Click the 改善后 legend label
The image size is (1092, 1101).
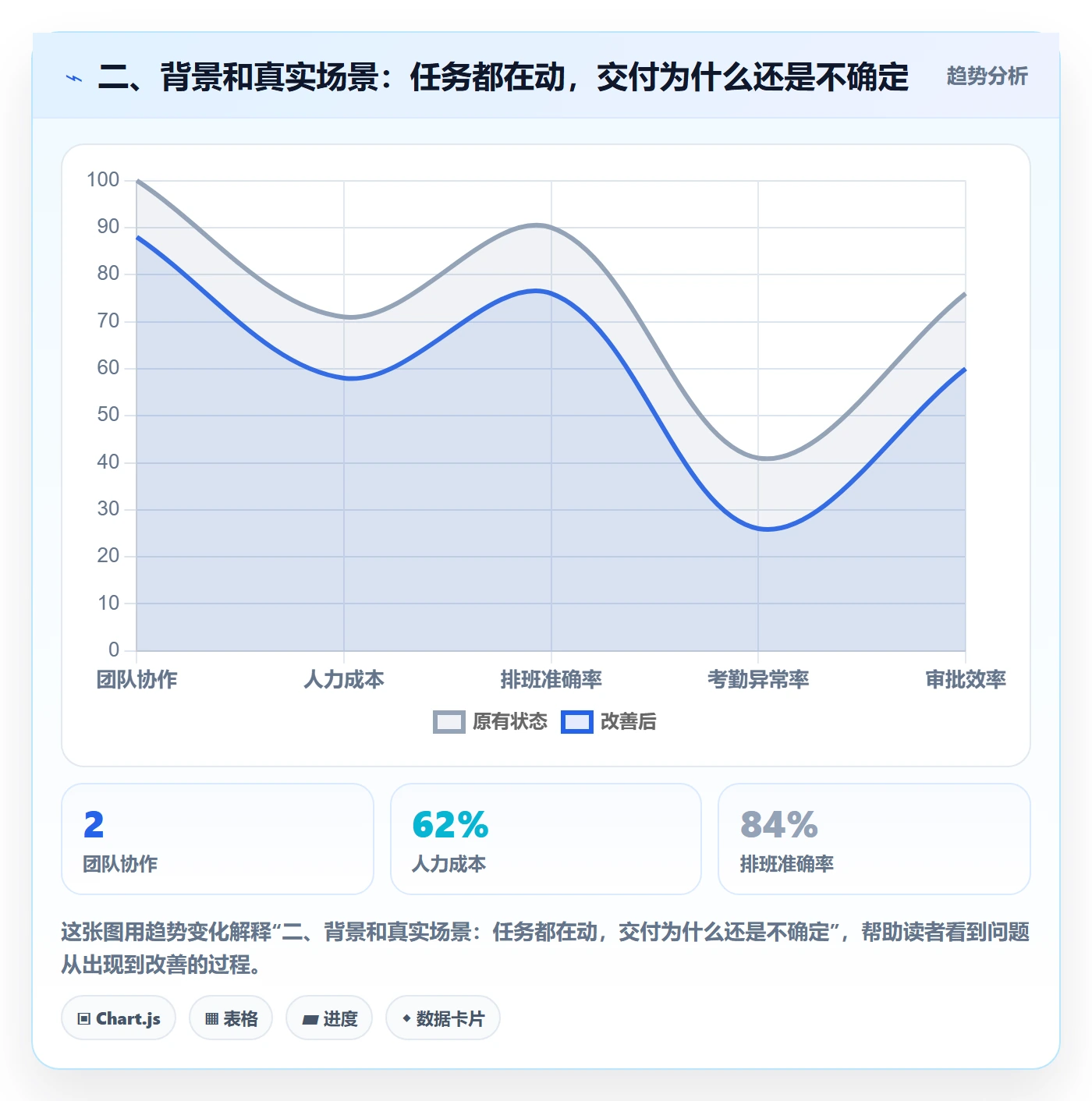click(x=628, y=722)
